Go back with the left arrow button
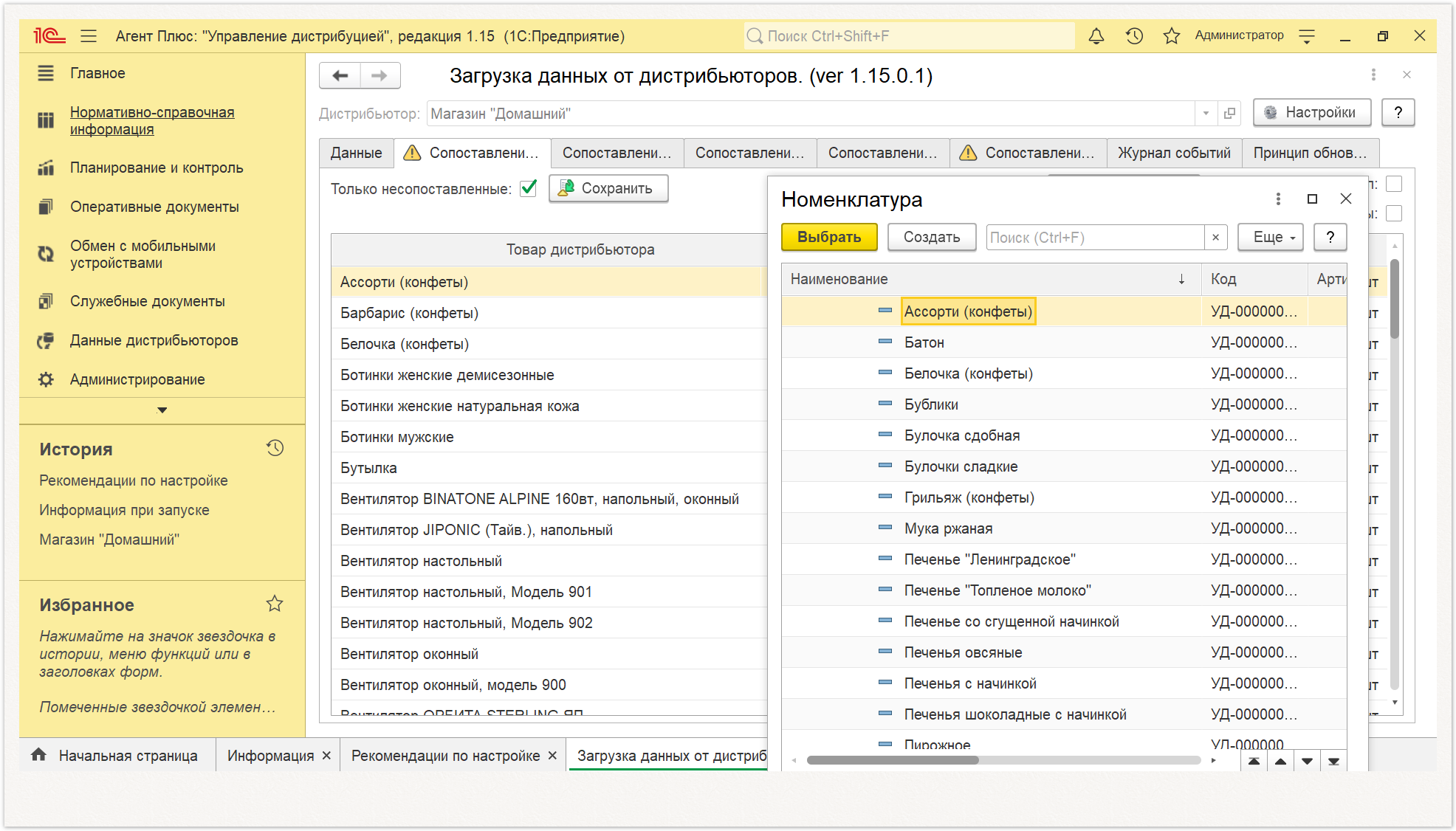The height and width of the screenshot is (831, 1456). coord(340,75)
